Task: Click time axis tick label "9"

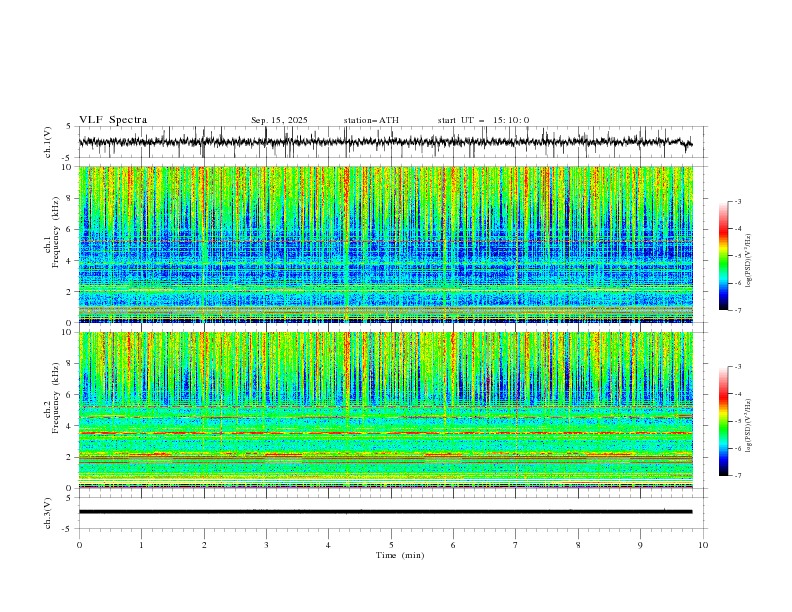Action: (x=640, y=545)
